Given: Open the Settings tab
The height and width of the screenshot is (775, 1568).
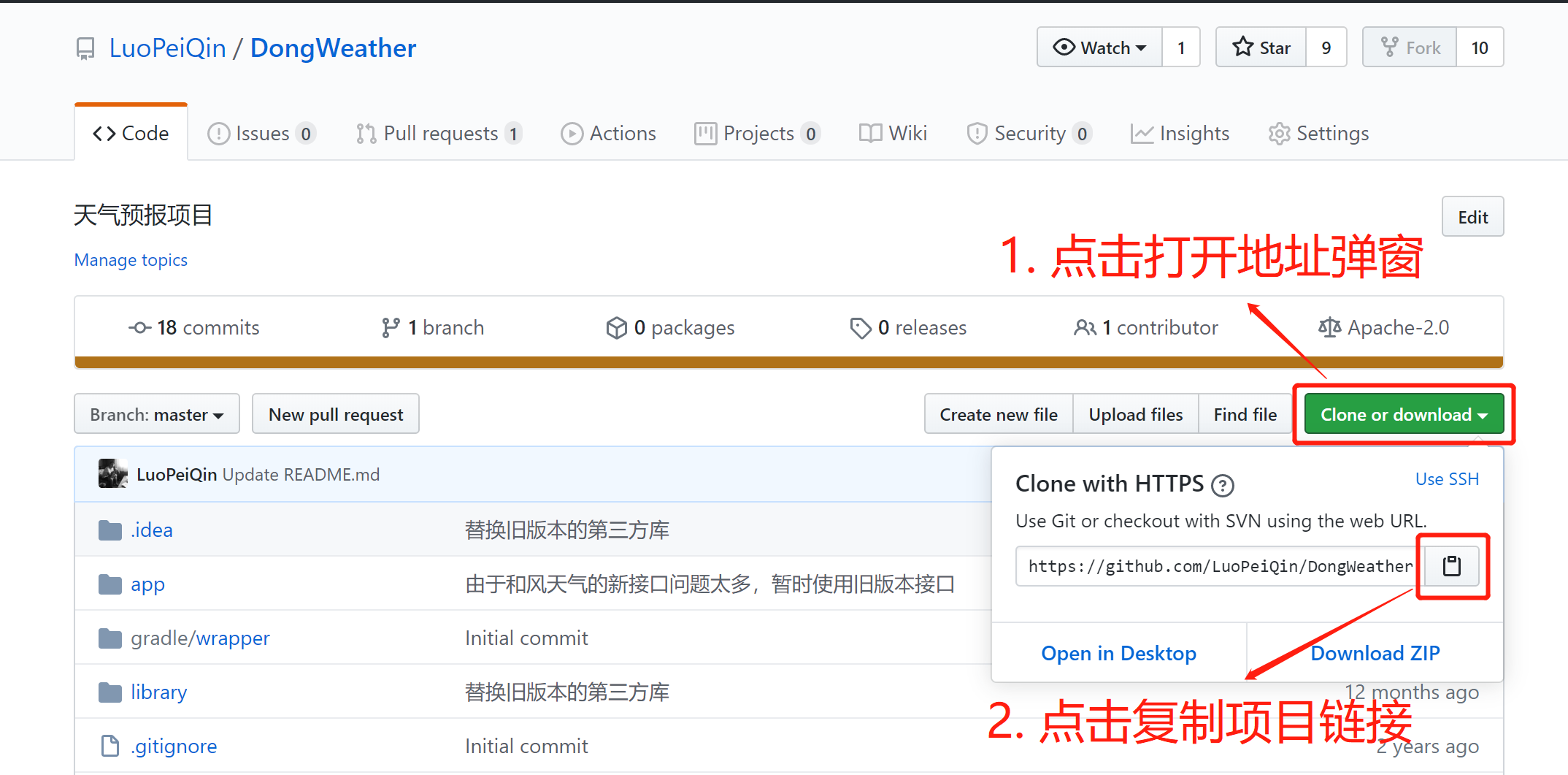Looking at the screenshot, I should tap(1318, 133).
